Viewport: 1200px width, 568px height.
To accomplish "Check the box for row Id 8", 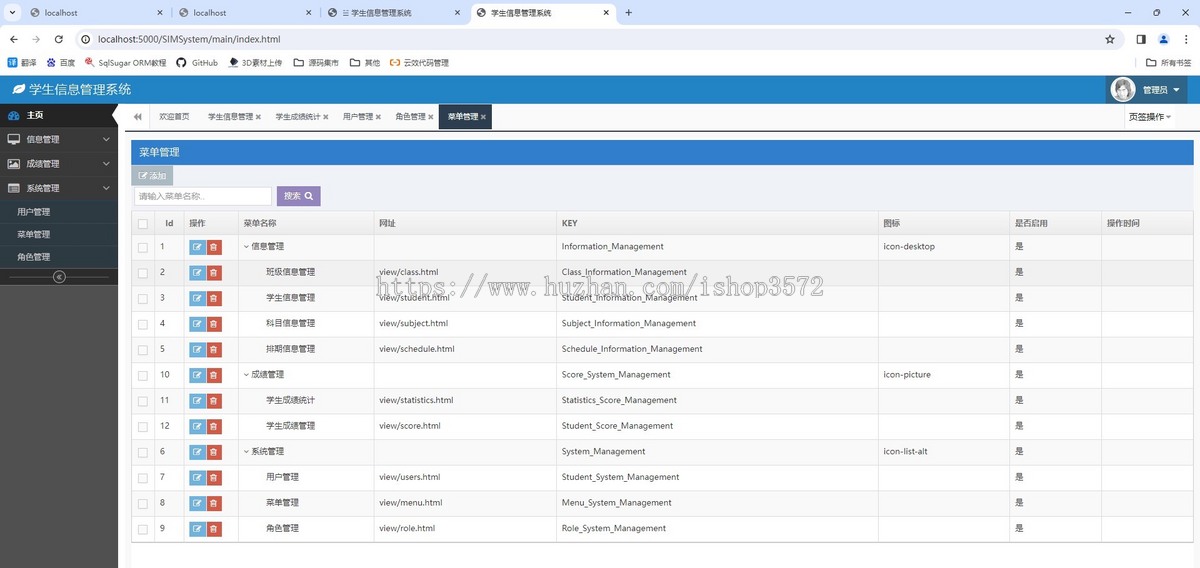I will pos(143,503).
